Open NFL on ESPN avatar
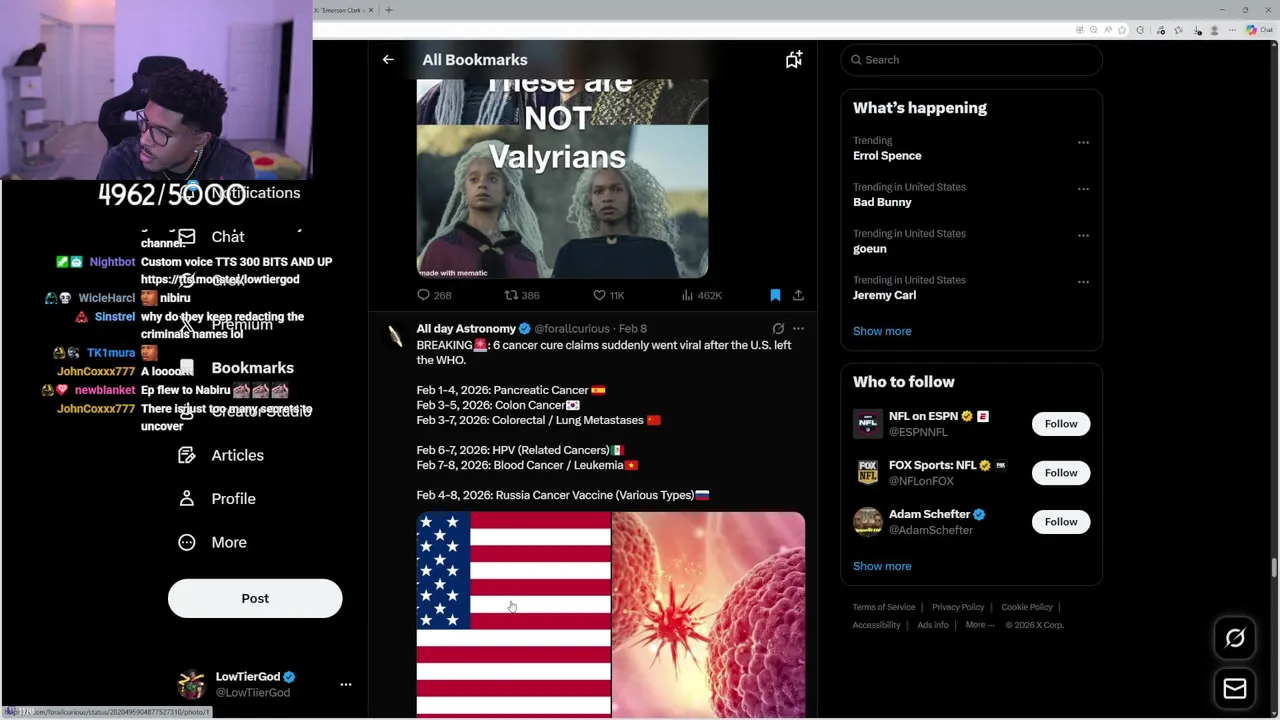Image resolution: width=1280 pixels, height=720 pixels. pos(868,424)
